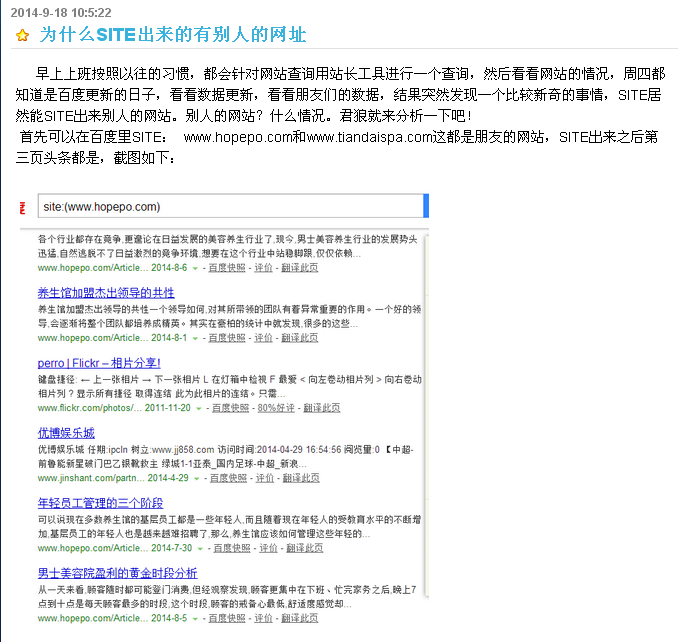Expand the green arrow after date 2014-4-29
Image resolution: width=682 pixels, height=642 pixels.
197,478
